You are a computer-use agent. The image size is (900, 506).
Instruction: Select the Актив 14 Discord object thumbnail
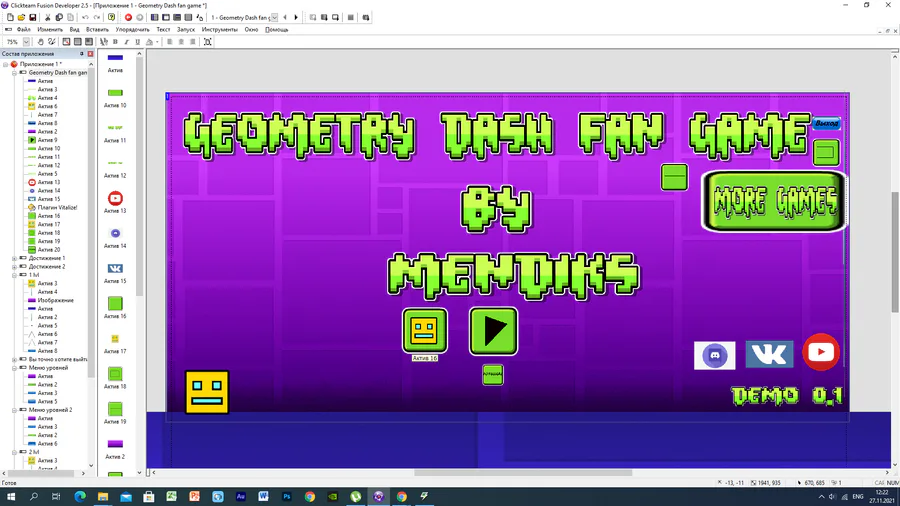click(115, 233)
